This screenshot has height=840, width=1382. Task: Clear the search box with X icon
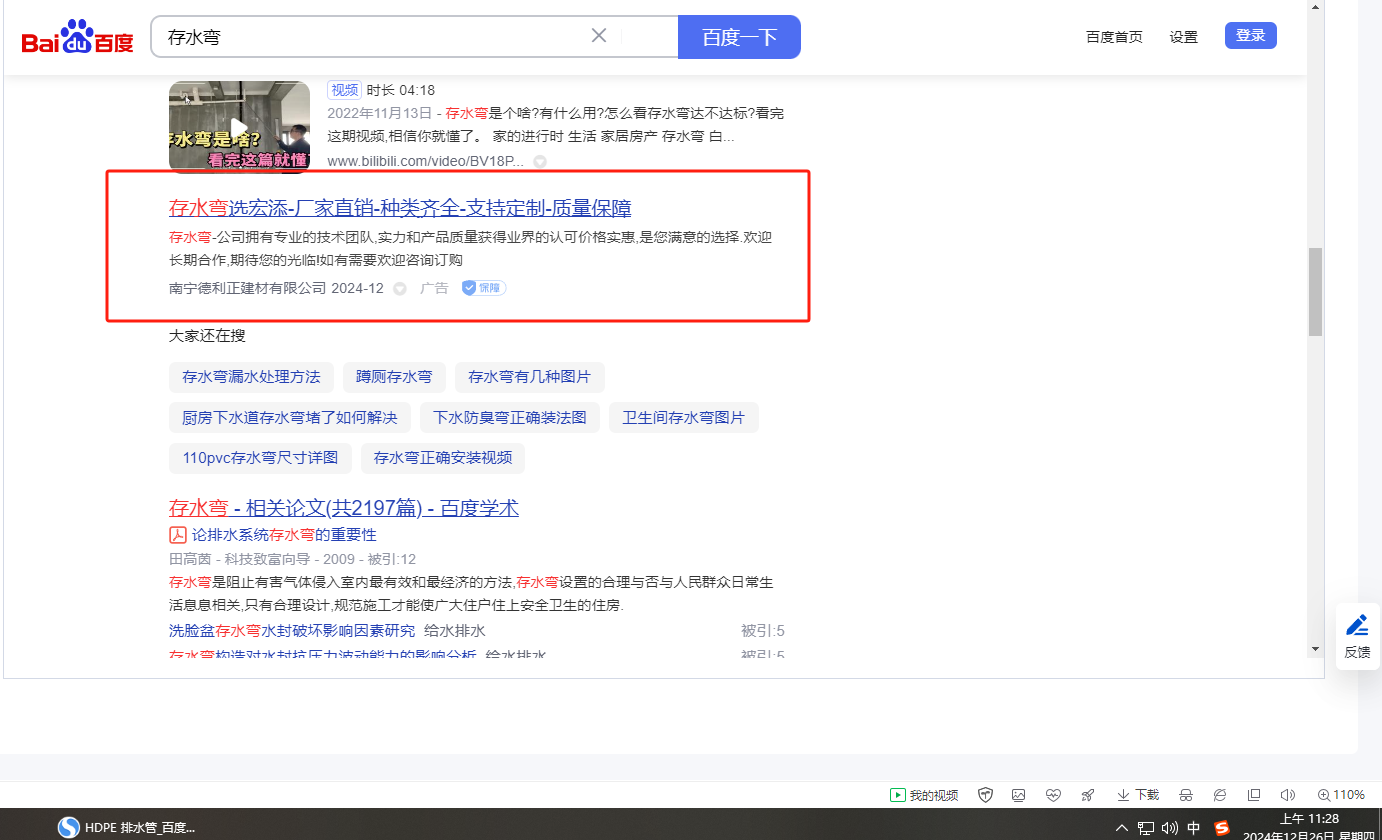point(599,36)
